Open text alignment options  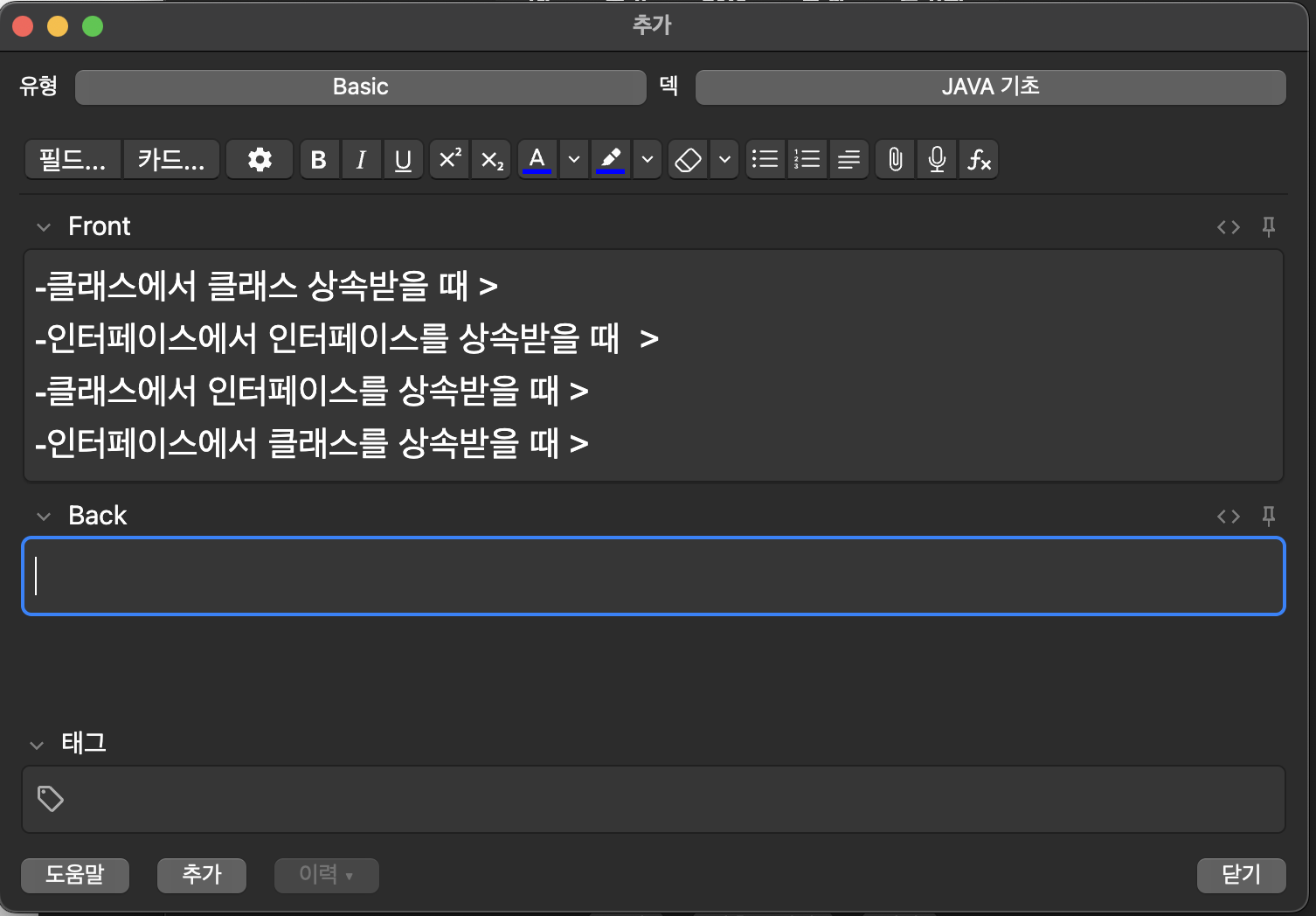coord(848,160)
